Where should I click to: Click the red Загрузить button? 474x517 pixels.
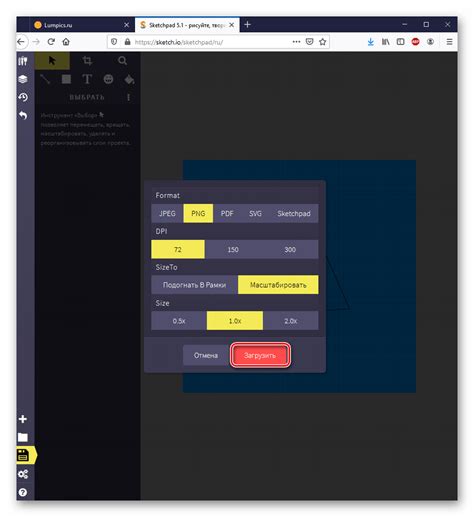[260, 355]
